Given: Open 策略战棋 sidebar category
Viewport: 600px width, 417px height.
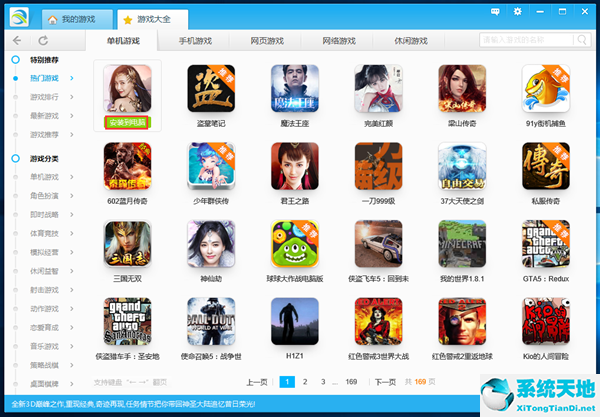Looking at the screenshot, I should [x=44, y=365].
